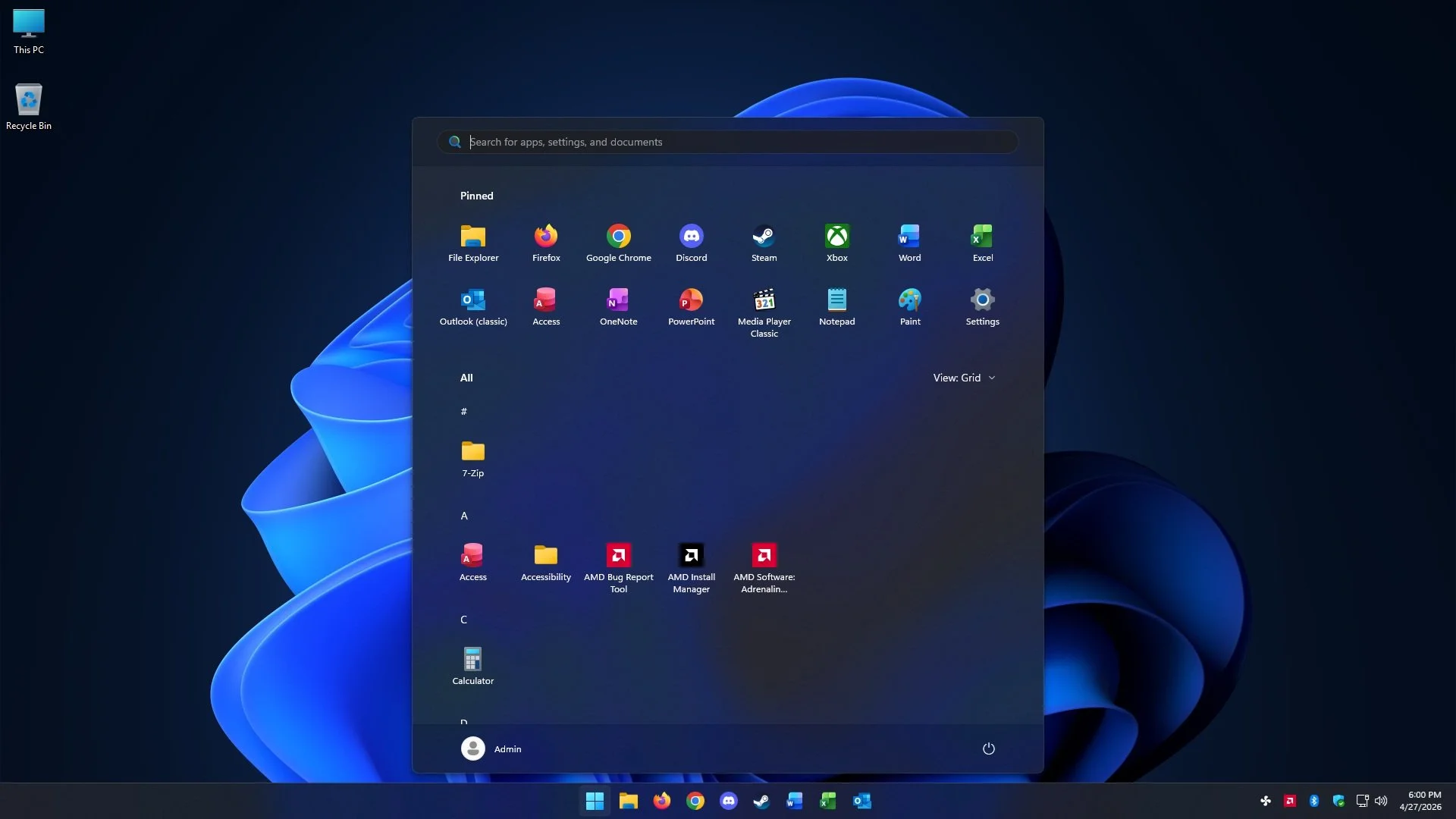Open the Admin user account menu
Screen dimensions: 1456x819
(x=491, y=748)
